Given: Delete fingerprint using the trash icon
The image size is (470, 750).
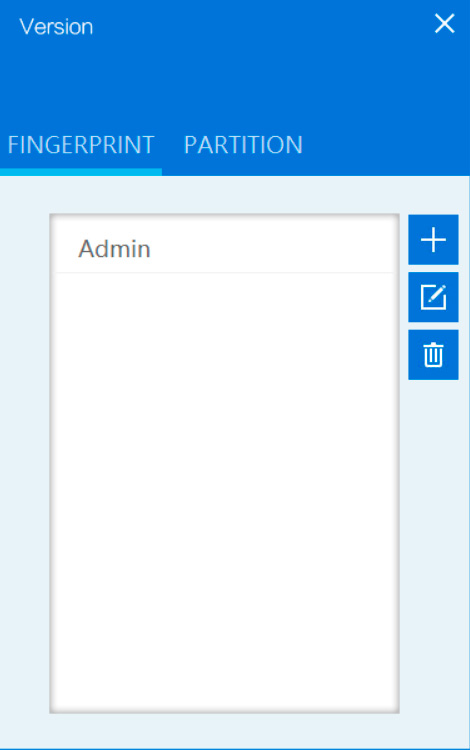Looking at the screenshot, I should (433, 354).
